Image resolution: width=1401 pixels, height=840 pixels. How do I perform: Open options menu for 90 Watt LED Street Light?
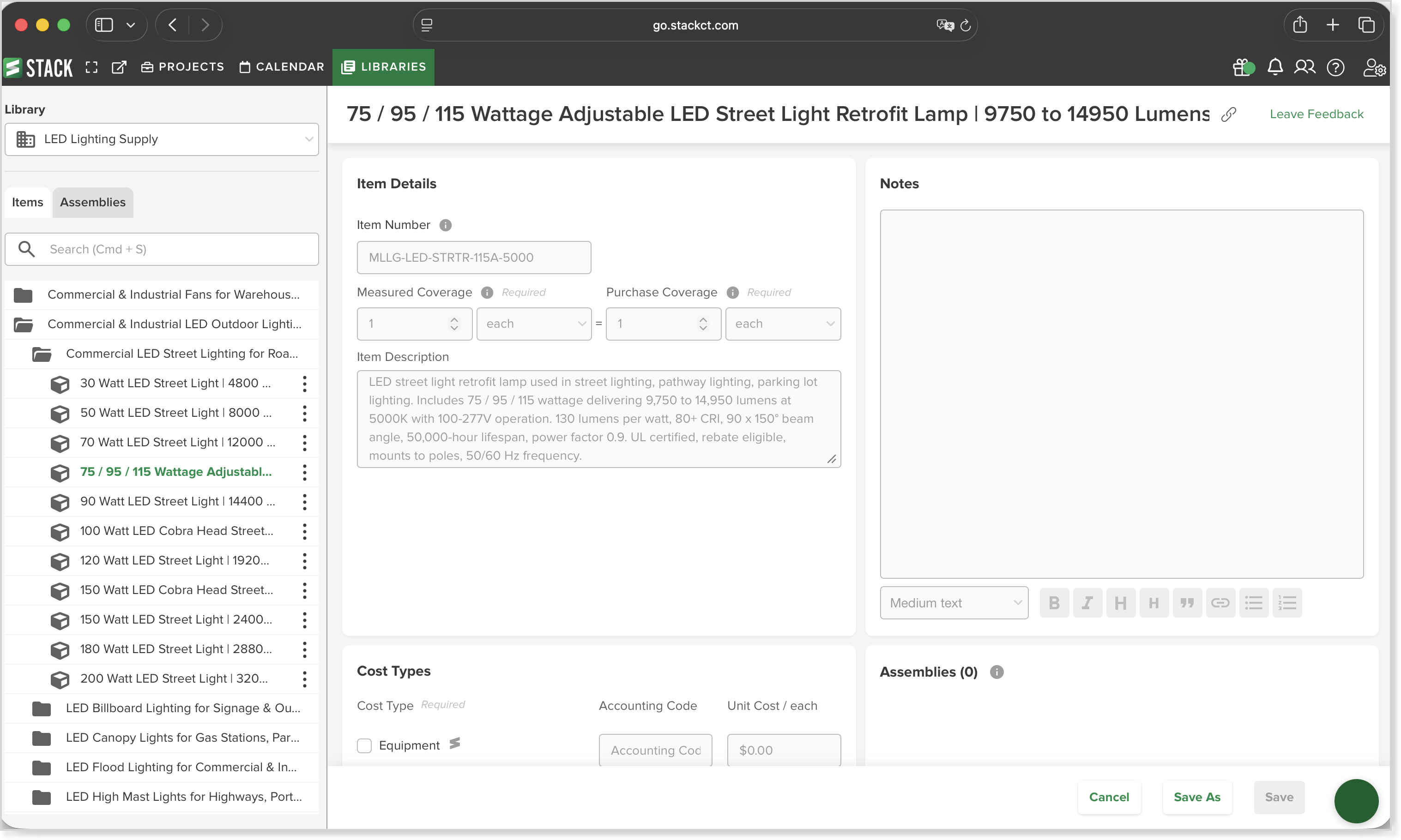(305, 502)
